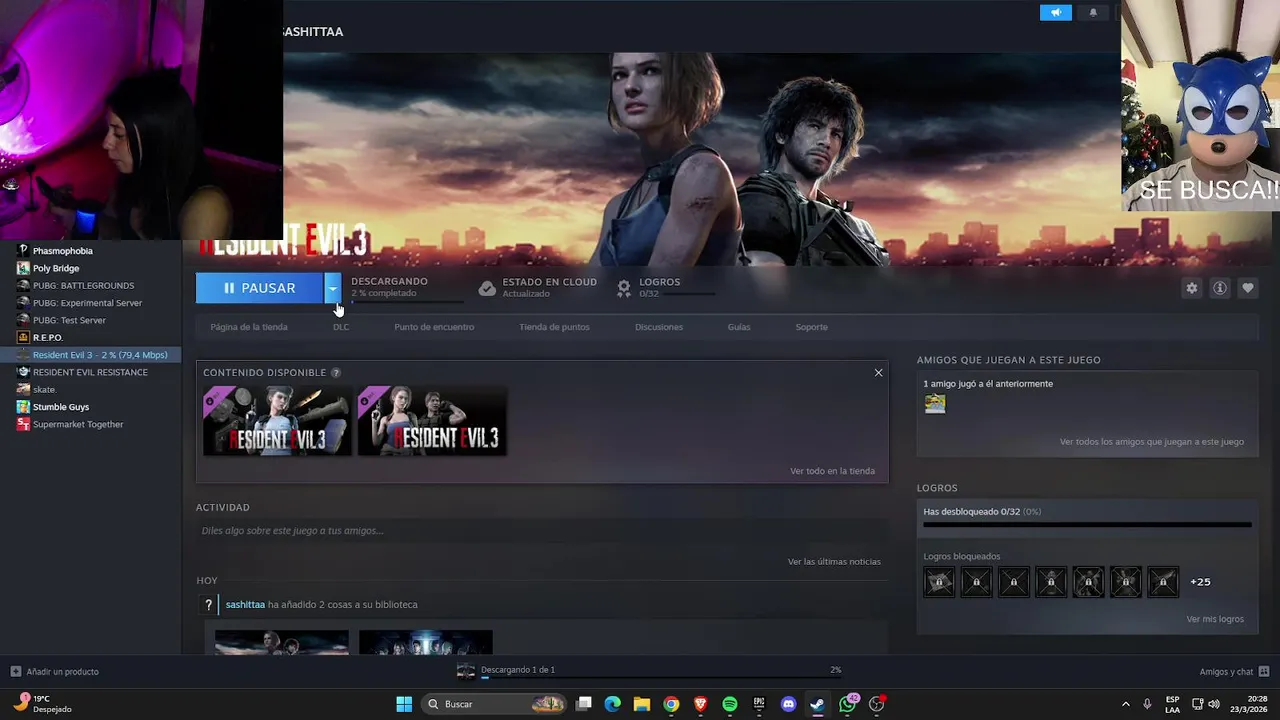The image size is (1280, 720).
Task: Open the Discusiones tab
Action: [659, 327]
